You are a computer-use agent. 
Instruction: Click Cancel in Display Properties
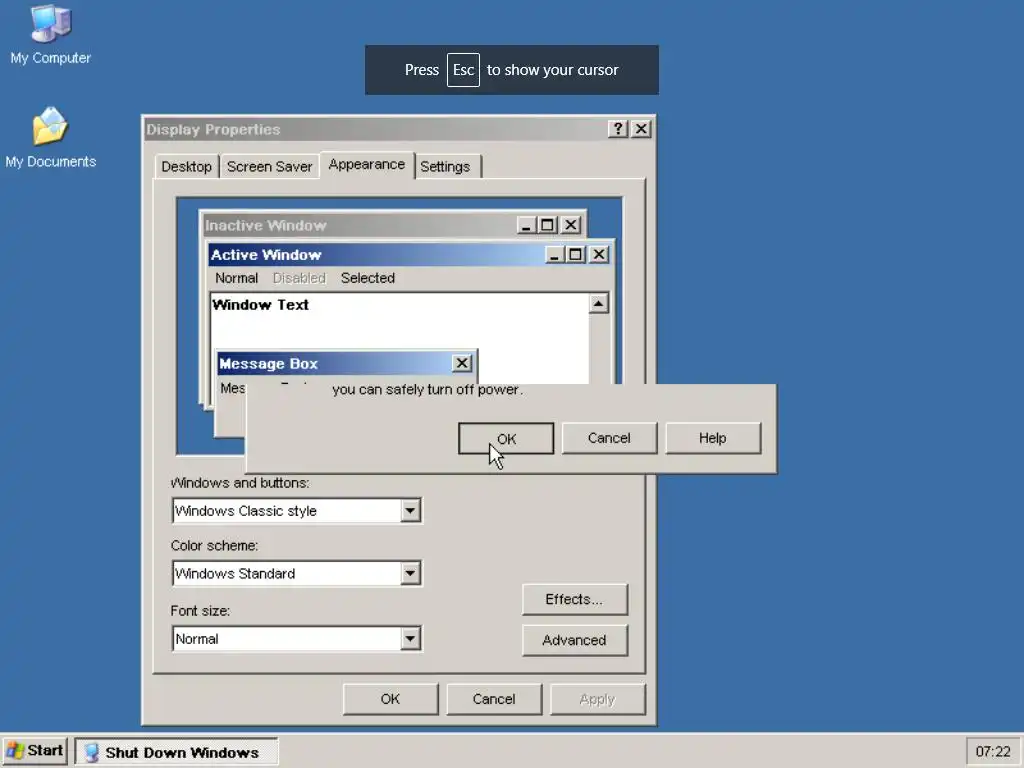(x=494, y=699)
